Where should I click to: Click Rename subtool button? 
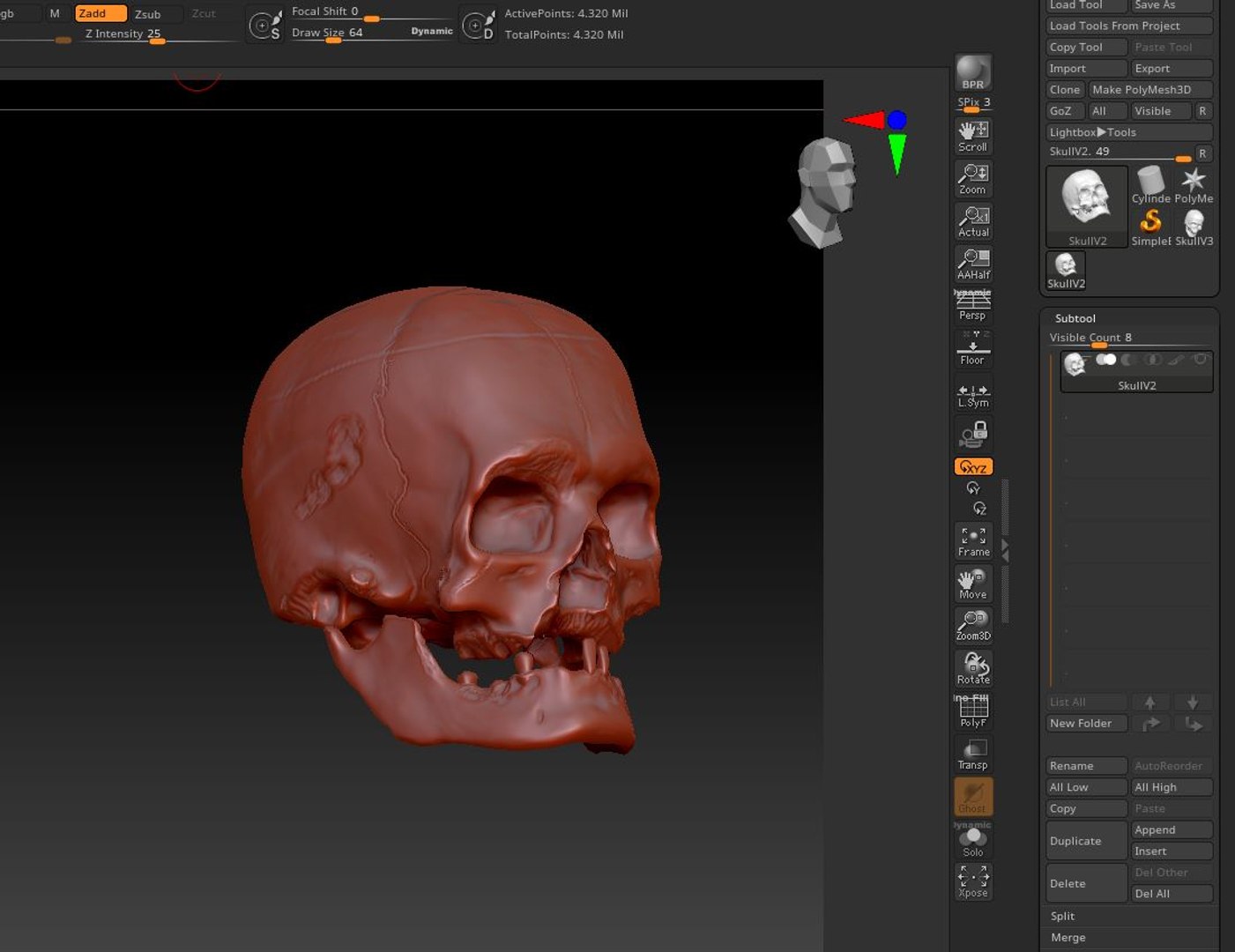pos(1086,765)
